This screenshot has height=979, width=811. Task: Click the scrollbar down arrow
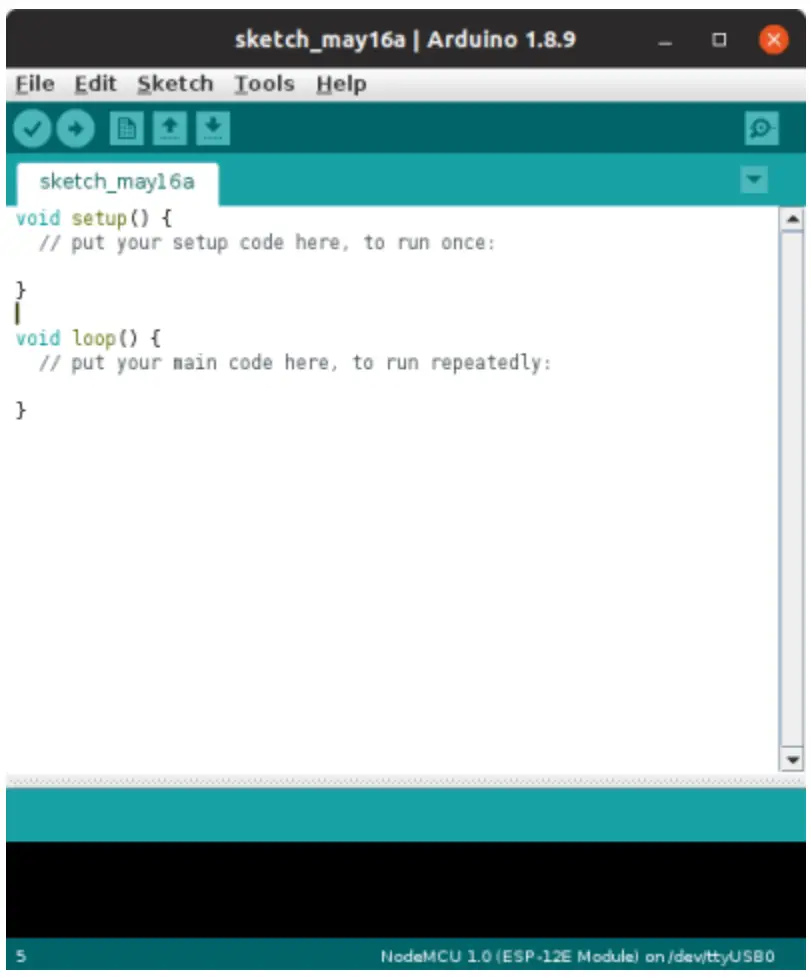pyautogui.click(x=792, y=759)
